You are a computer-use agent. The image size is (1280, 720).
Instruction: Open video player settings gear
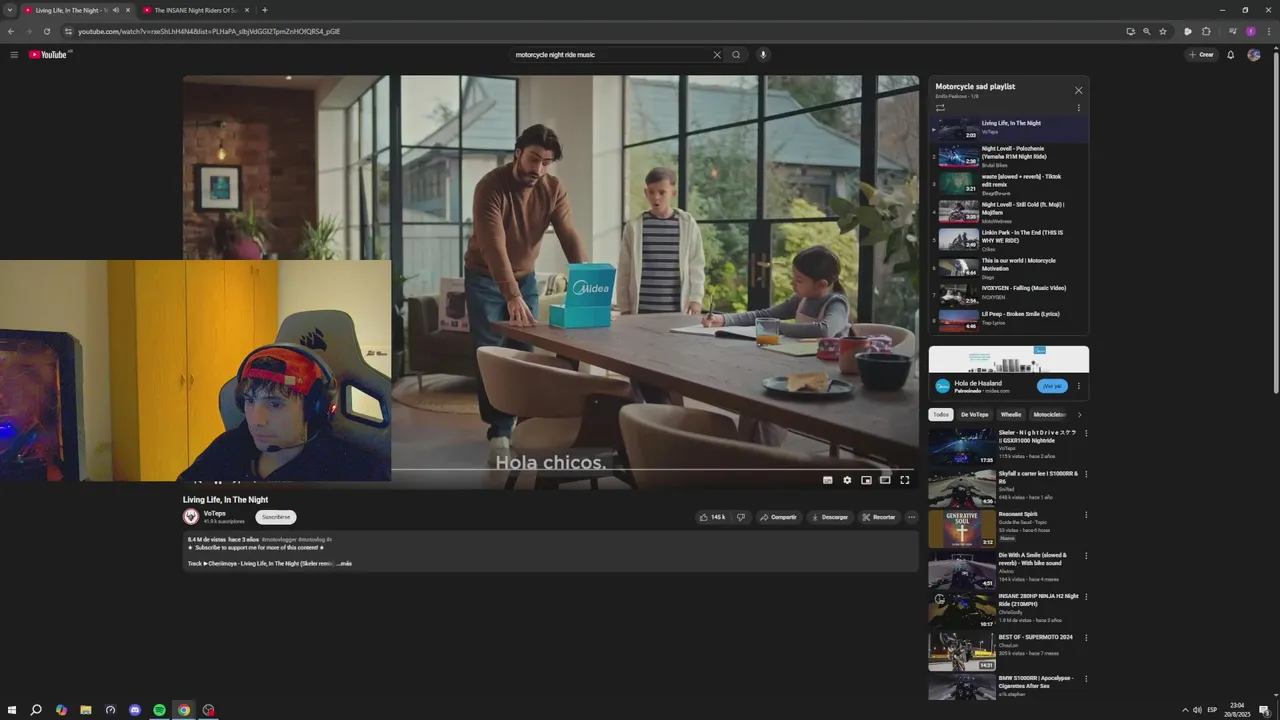(847, 480)
